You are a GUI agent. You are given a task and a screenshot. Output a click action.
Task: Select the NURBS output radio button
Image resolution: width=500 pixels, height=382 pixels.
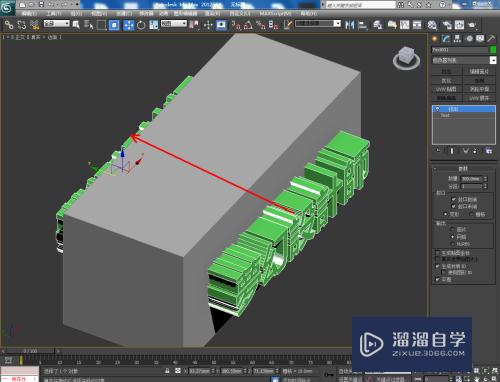pyautogui.click(x=453, y=244)
